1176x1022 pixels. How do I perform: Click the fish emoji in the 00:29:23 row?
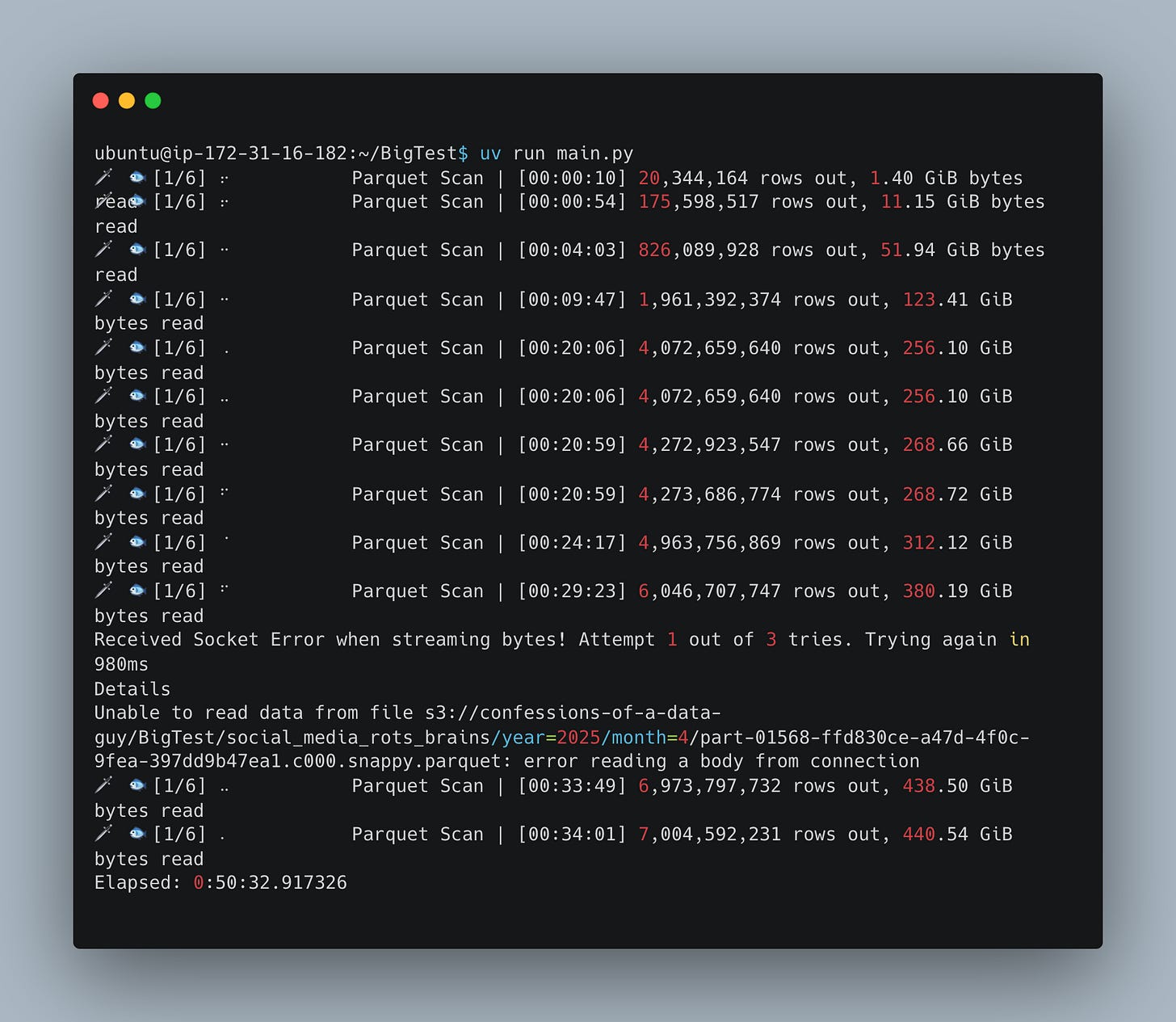[136, 591]
